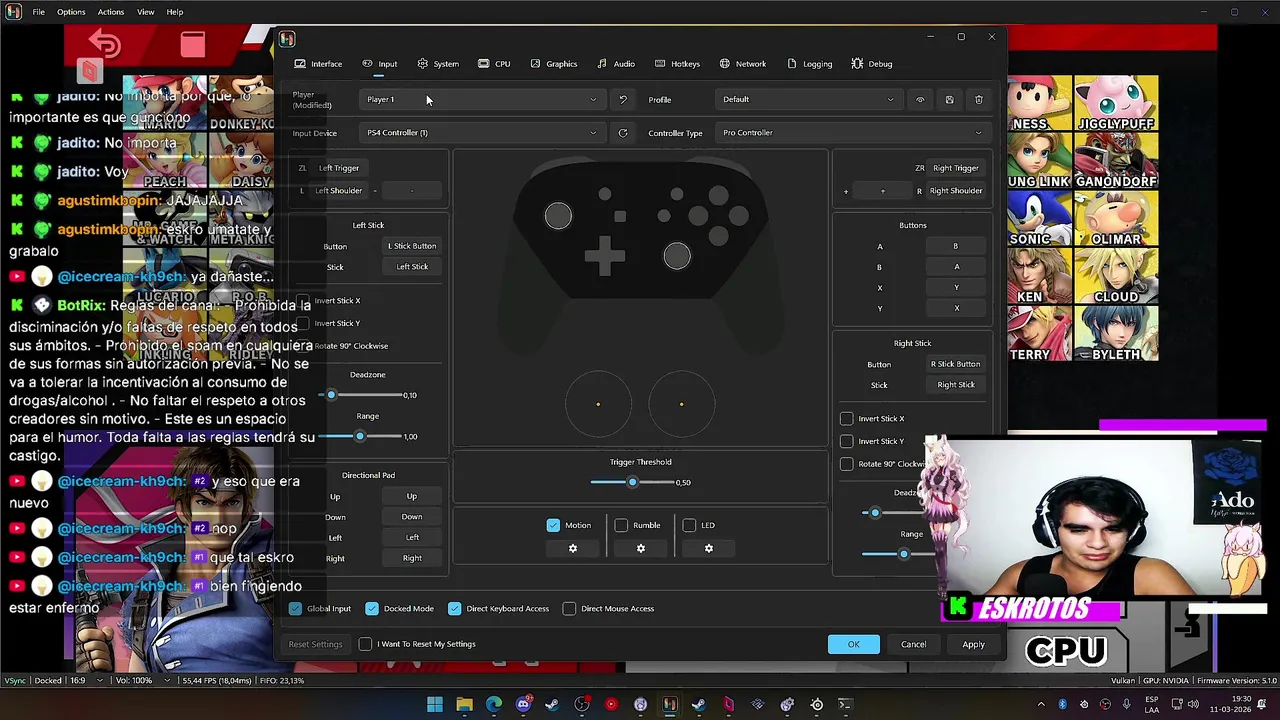Launch Microsoft Edge from taskbar

pos(494,705)
